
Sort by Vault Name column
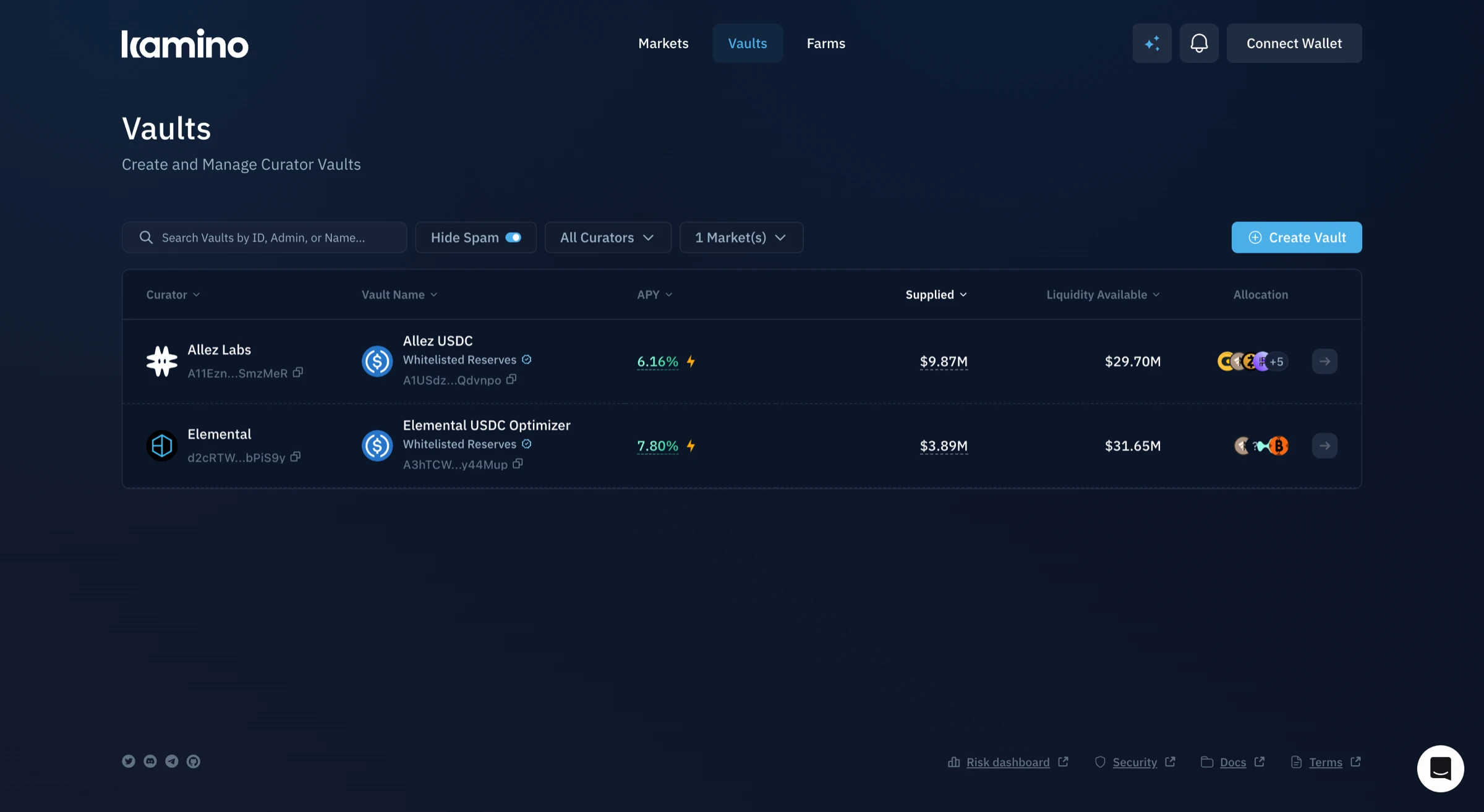[399, 294]
